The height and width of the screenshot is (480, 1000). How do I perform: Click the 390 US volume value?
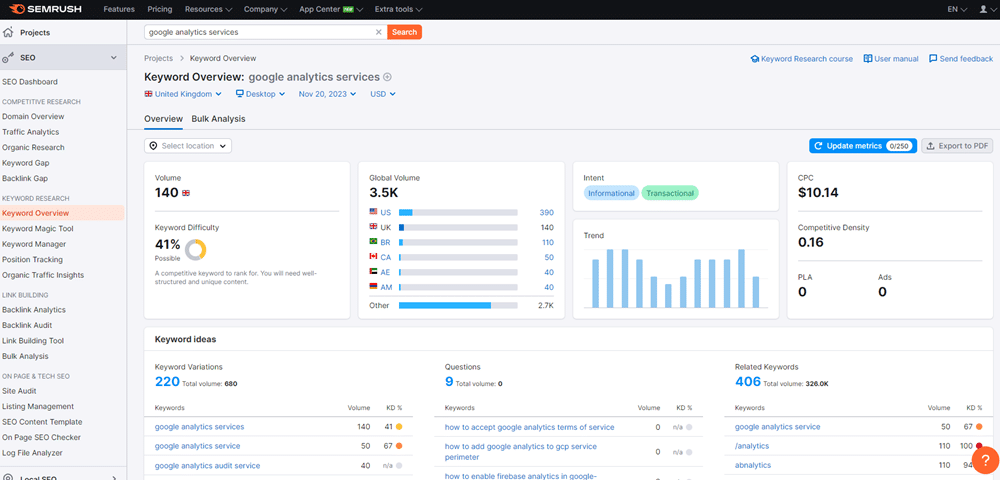click(547, 212)
